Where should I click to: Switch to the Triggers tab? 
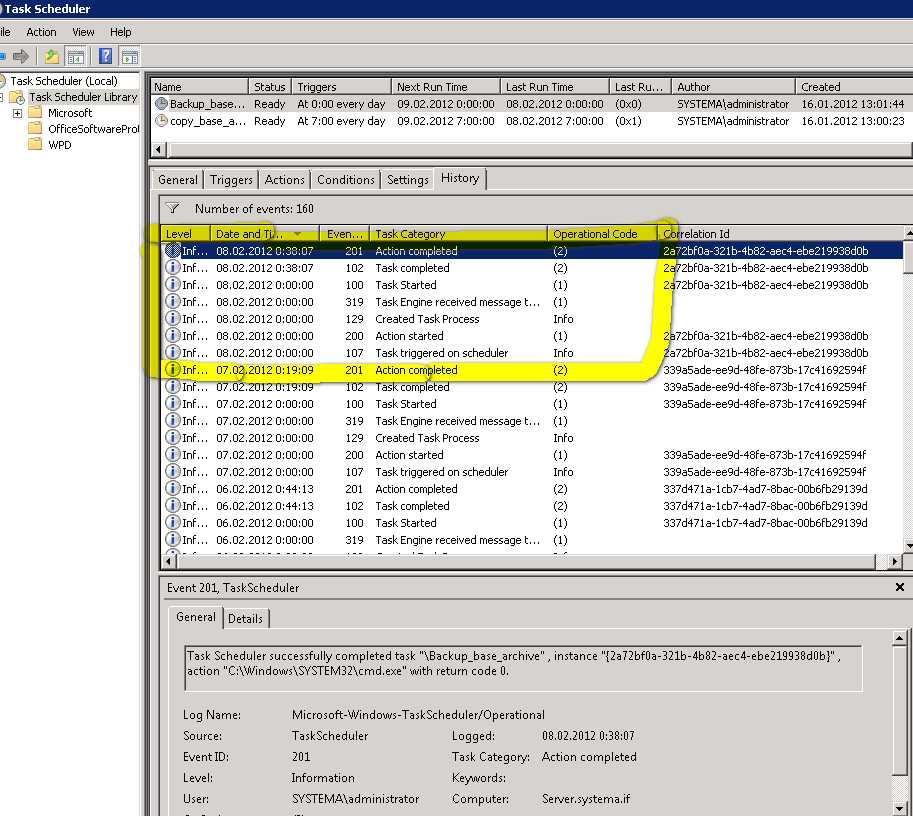(x=231, y=180)
